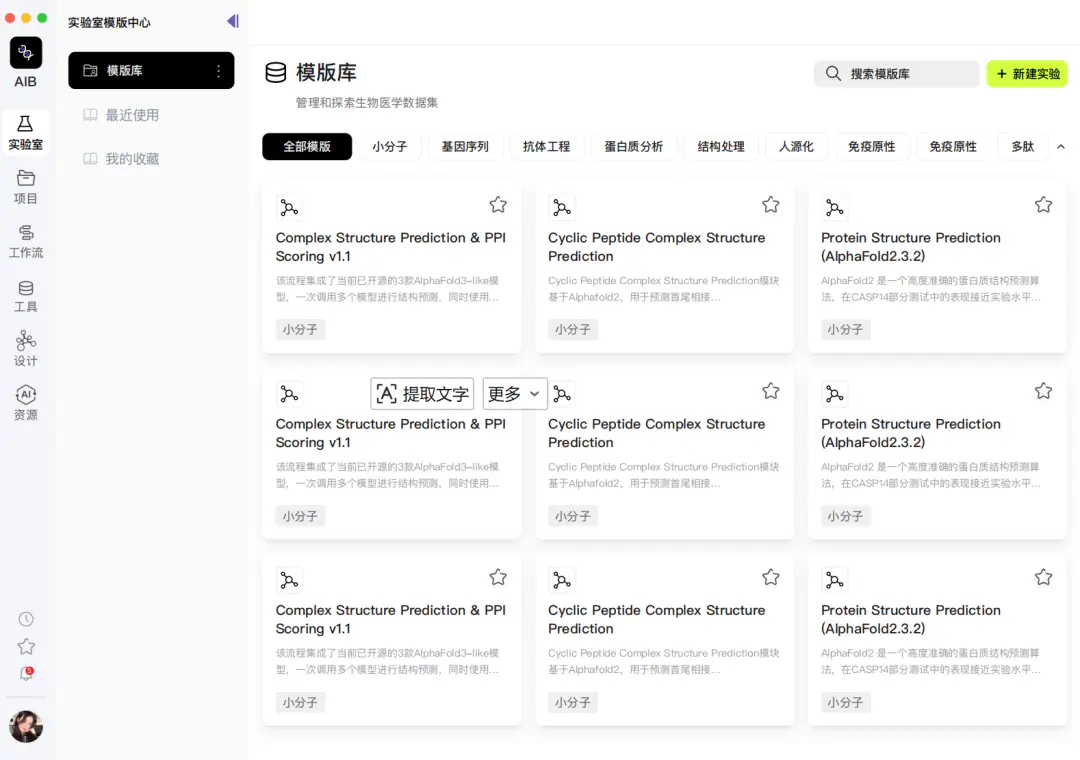Click the 提取文字 button
The image size is (1080, 760).
(x=422, y=393)
